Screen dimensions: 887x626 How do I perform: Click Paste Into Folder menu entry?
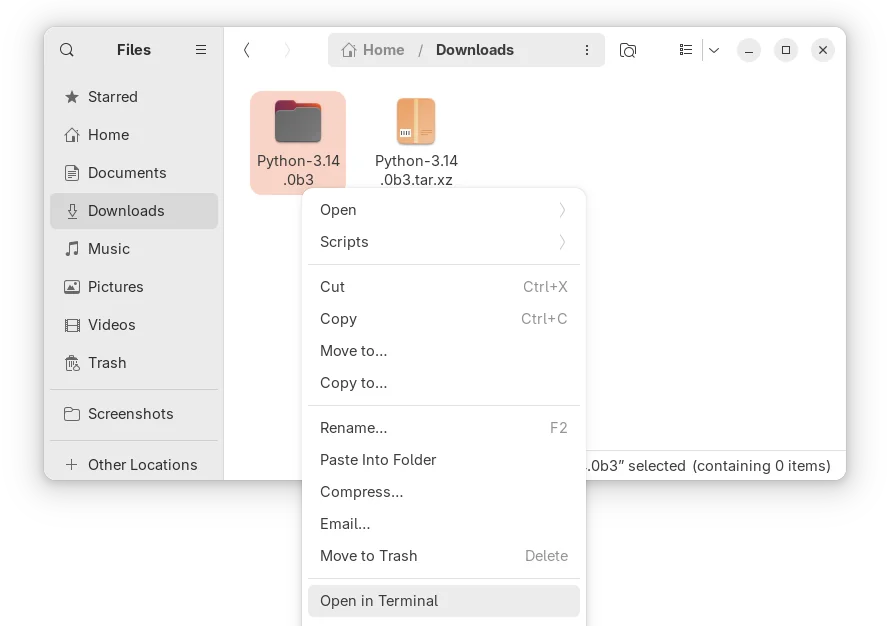click(444, 460)
